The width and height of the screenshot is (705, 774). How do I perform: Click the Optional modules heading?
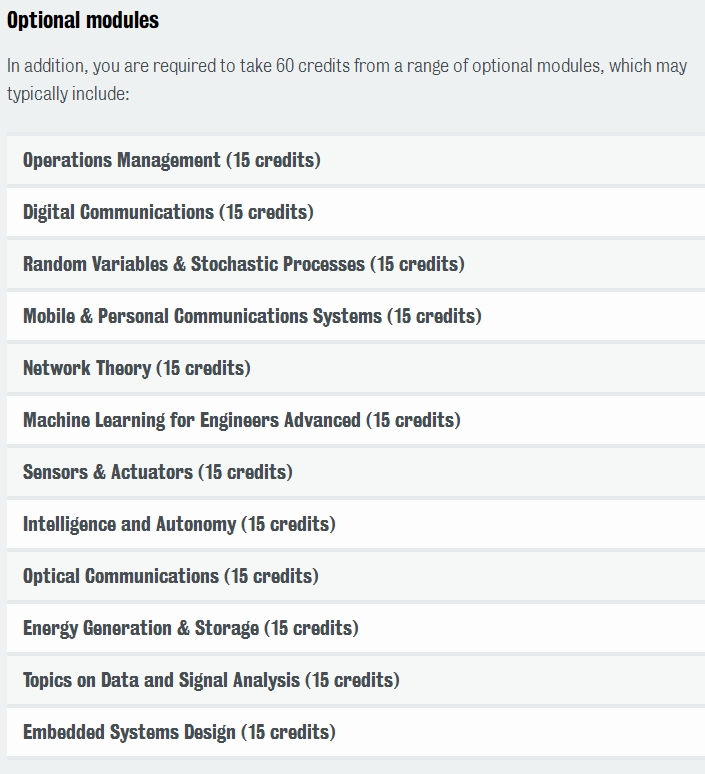pos(83,20)
